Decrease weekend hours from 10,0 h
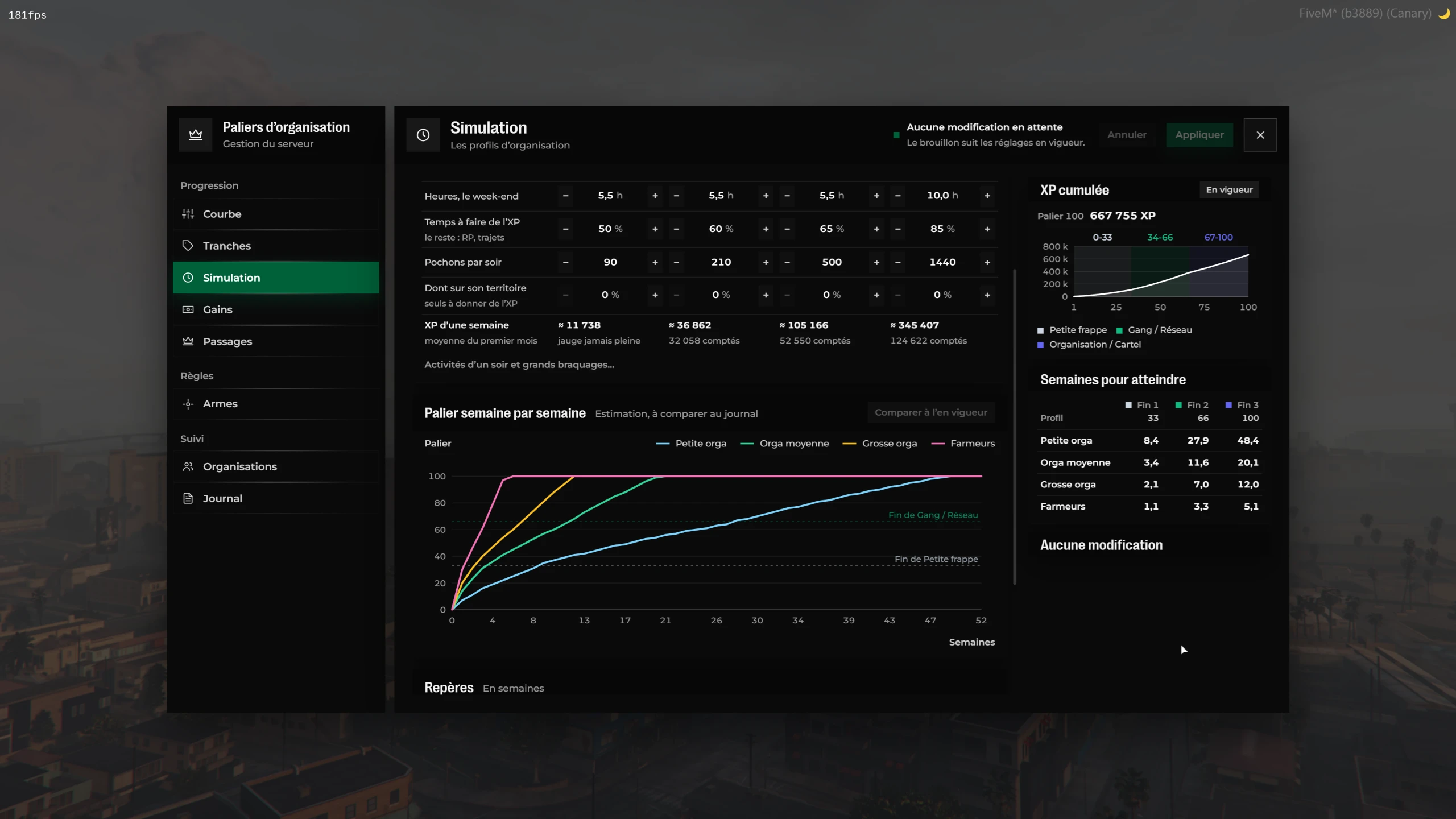The height and width of the screenshot is (819, 1456). (x=898, y=196)
